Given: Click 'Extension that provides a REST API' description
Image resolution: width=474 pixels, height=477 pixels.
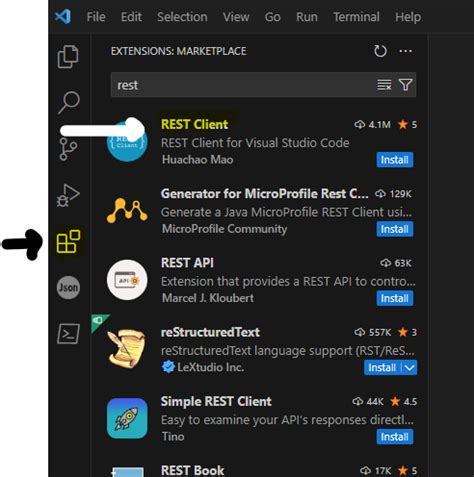Looking at the screenshot, I should pyautogui.click(x=288, y=282).
